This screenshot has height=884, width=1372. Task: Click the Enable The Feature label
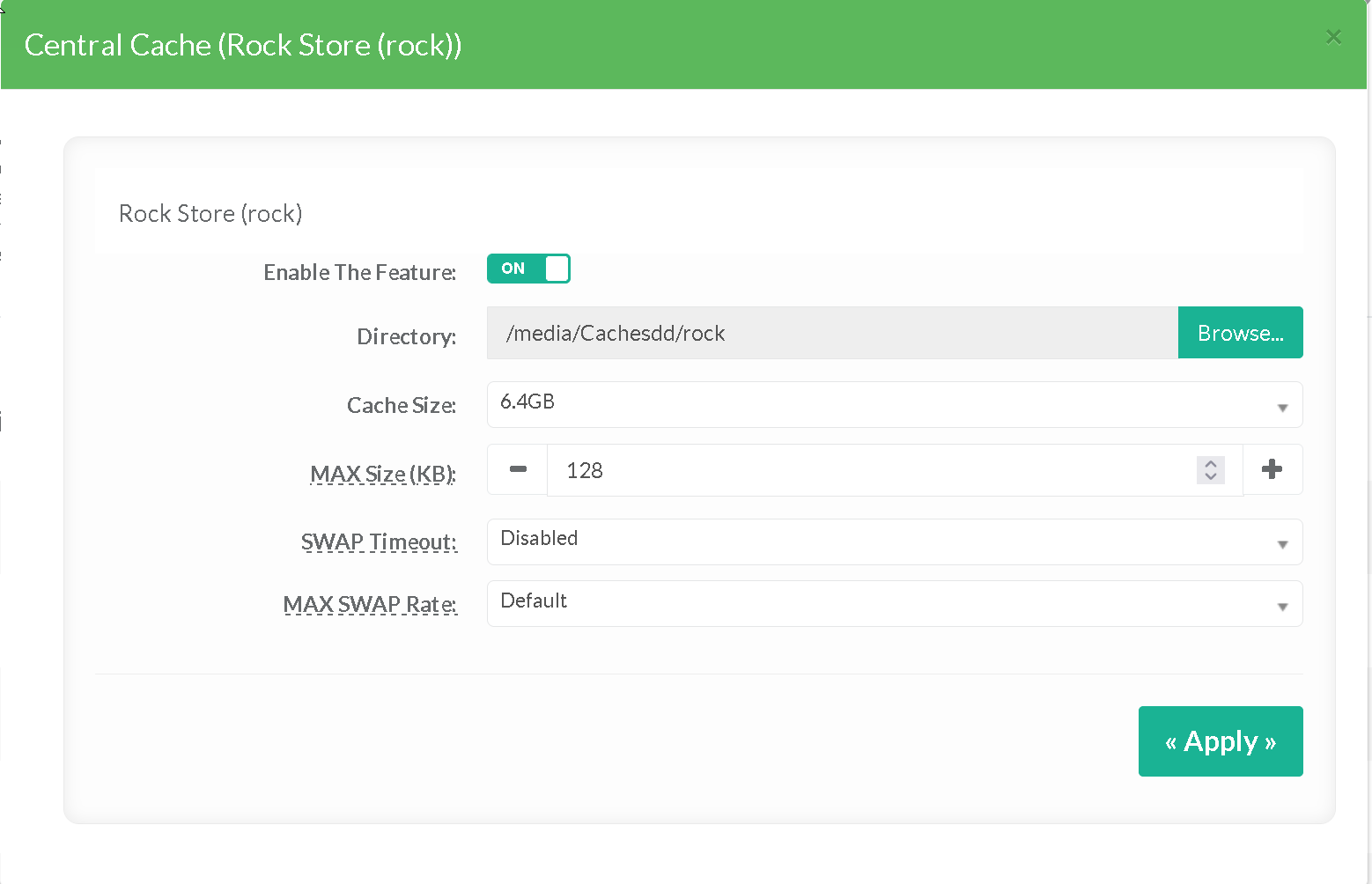pyautogui.click(x=359, y=272)
